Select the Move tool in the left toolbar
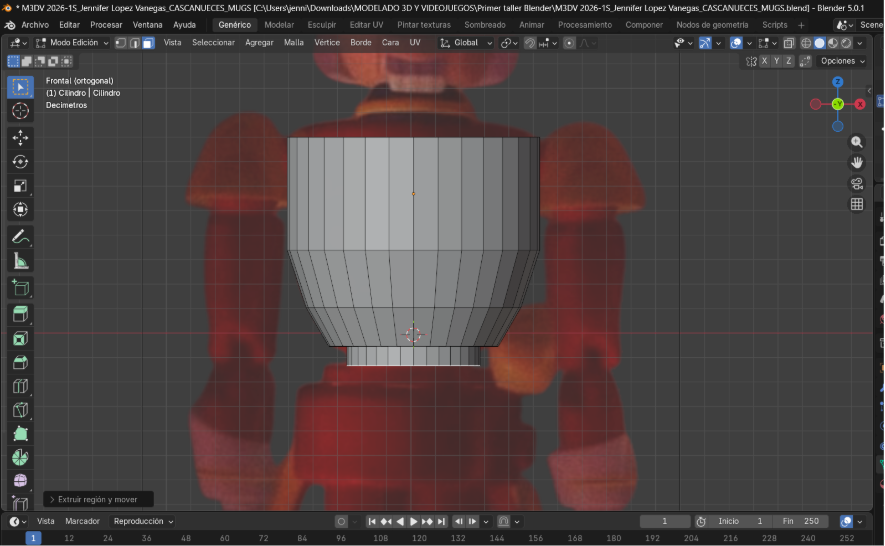Screen dimensions: 885x546 pyautogui.click(x=20, y=137)
